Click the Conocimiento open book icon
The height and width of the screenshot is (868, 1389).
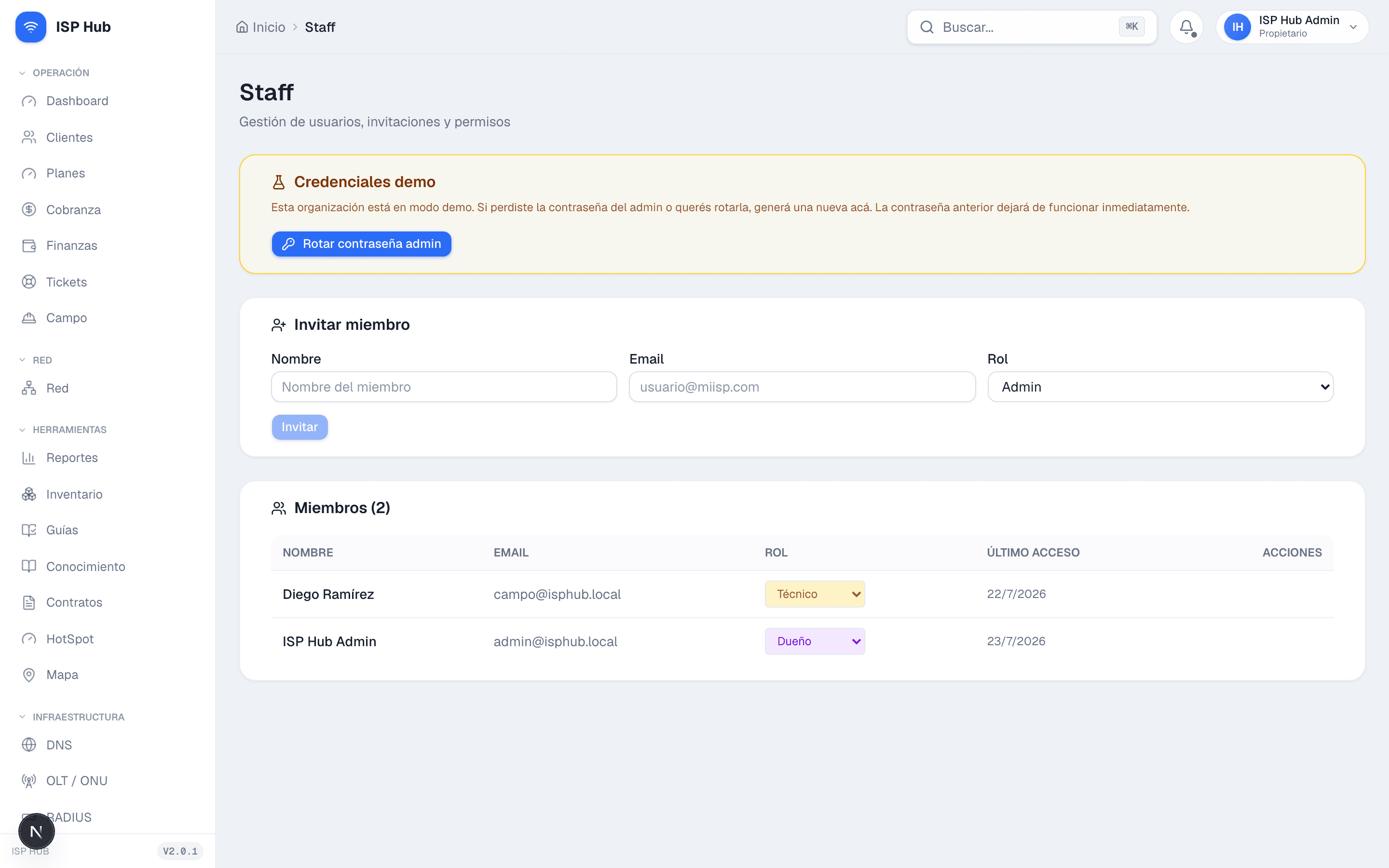click(29, 567)
